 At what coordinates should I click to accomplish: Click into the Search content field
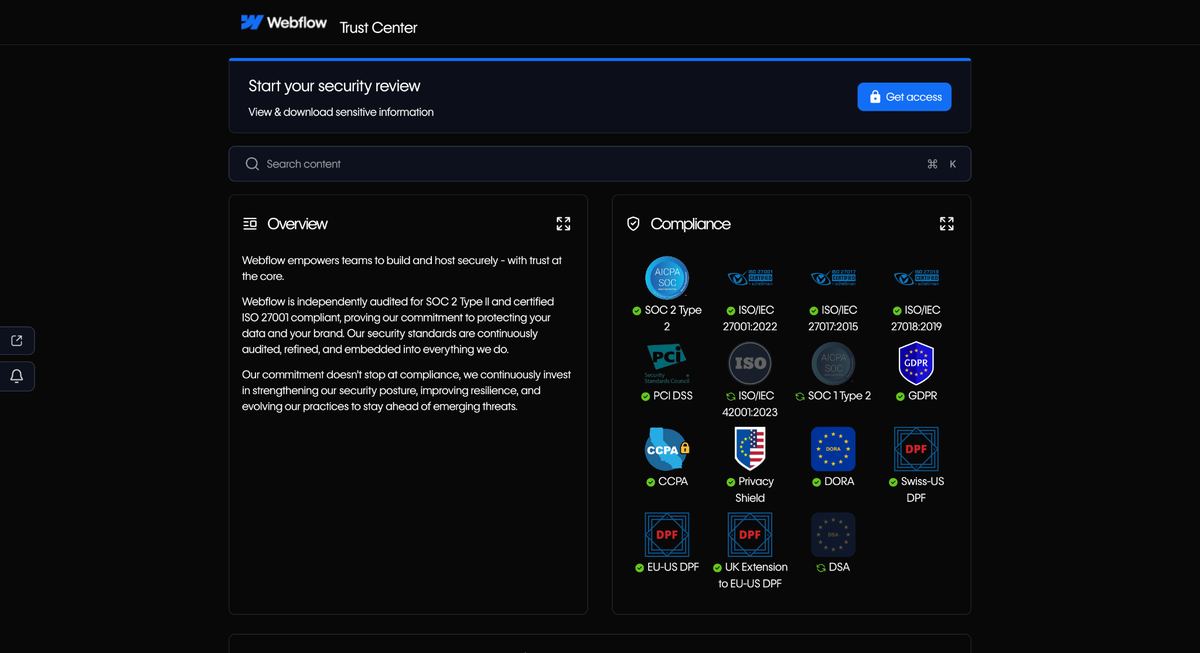coord(599,164)
